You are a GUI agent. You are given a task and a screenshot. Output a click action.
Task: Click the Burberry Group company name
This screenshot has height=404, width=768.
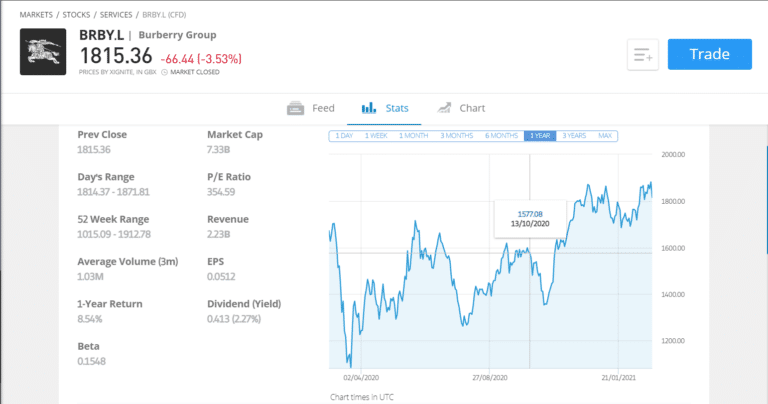tap(177, 35)
